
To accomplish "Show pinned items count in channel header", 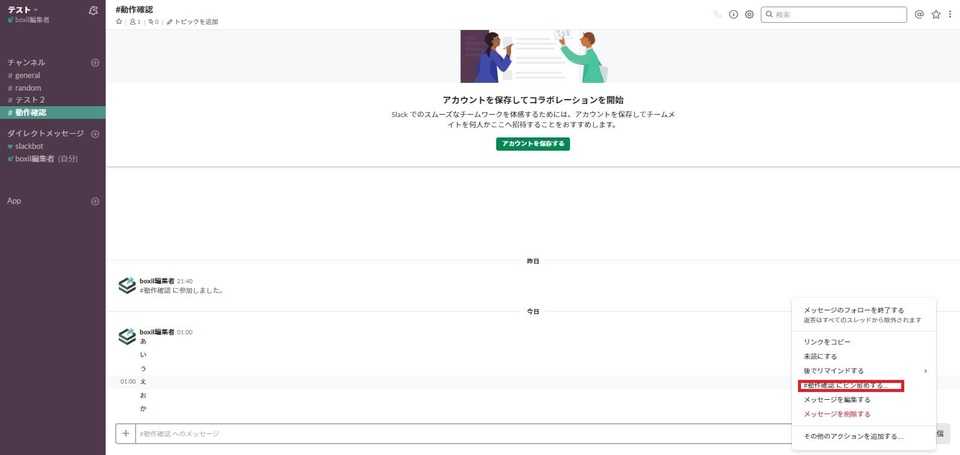I will tap(153, 21).
